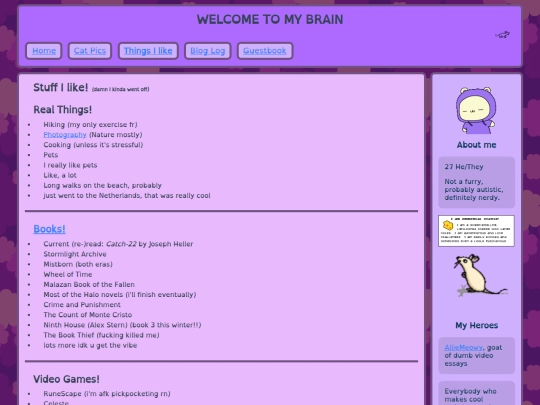Click 'Long walks on the beach, probably'
Screen dimensions: 540x405
[x=102, y=186]
